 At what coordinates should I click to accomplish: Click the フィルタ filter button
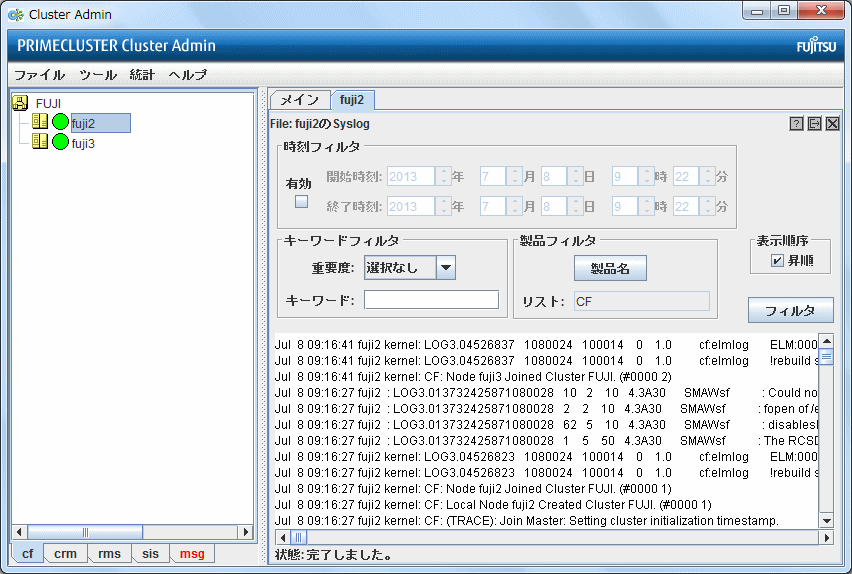(791, 310)
